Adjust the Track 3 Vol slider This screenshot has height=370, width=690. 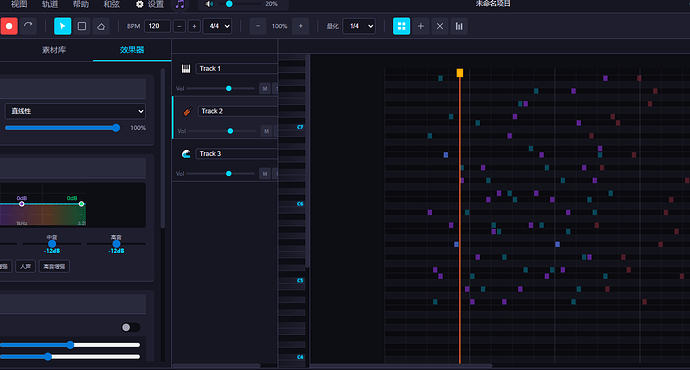tap(221, 174)
